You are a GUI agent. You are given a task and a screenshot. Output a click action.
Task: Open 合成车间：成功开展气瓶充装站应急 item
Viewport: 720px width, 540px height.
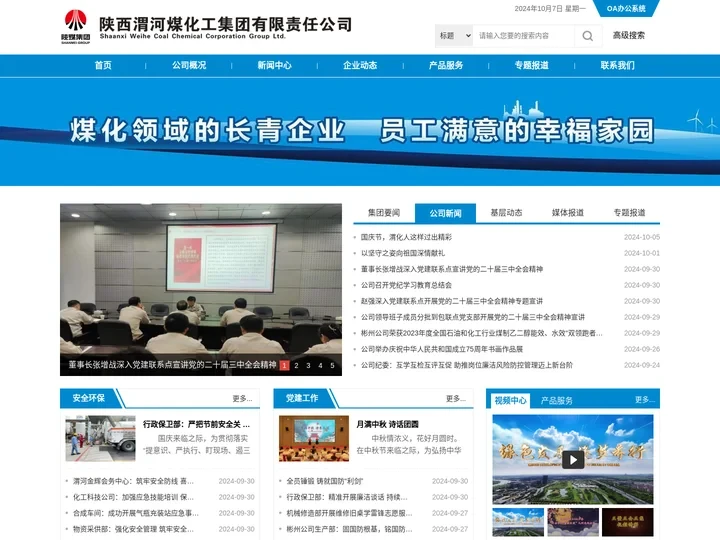[135, 513]
